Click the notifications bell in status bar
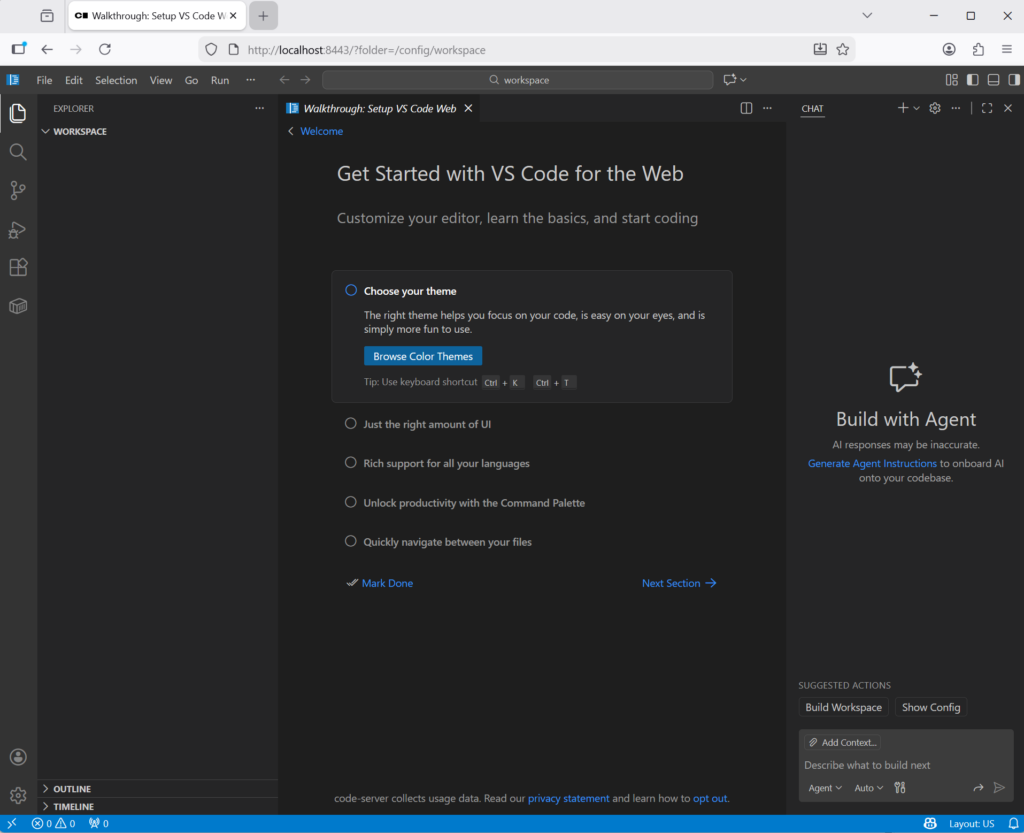This screenshot has width=1024, height=833. (x=930, y=824)
